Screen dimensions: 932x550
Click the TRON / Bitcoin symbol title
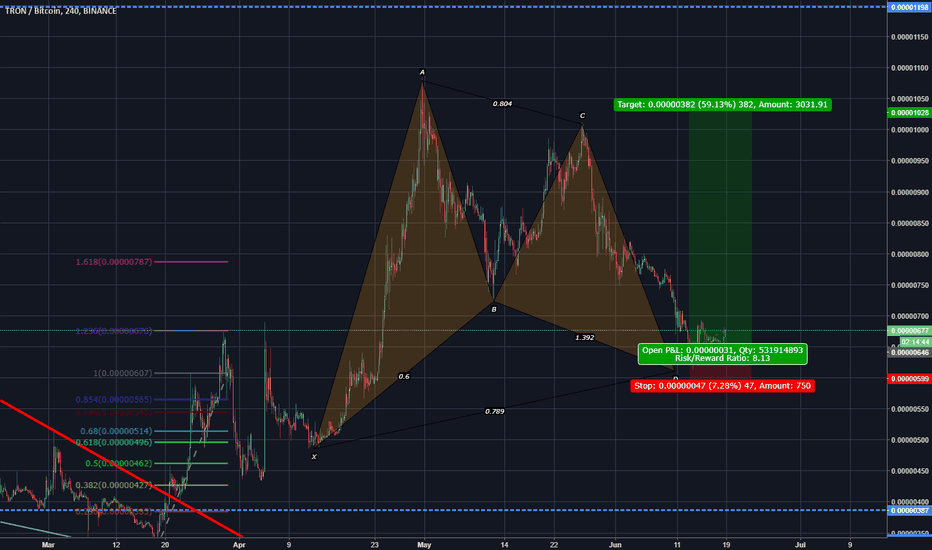60,11
